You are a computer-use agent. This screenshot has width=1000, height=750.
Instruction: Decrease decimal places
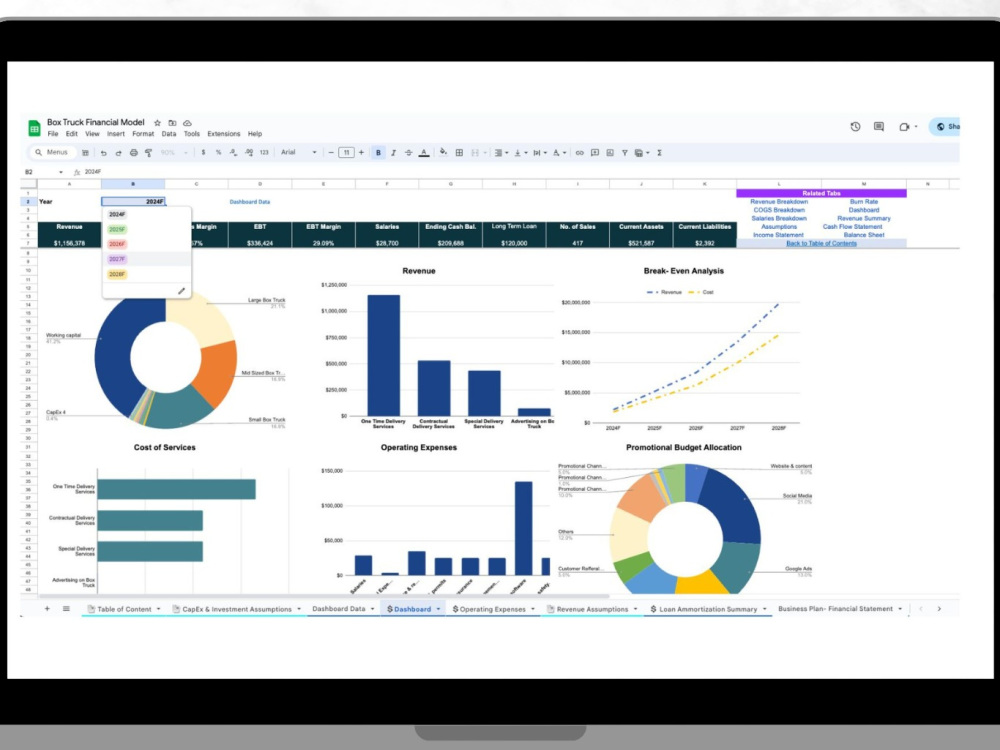point(233,153)
